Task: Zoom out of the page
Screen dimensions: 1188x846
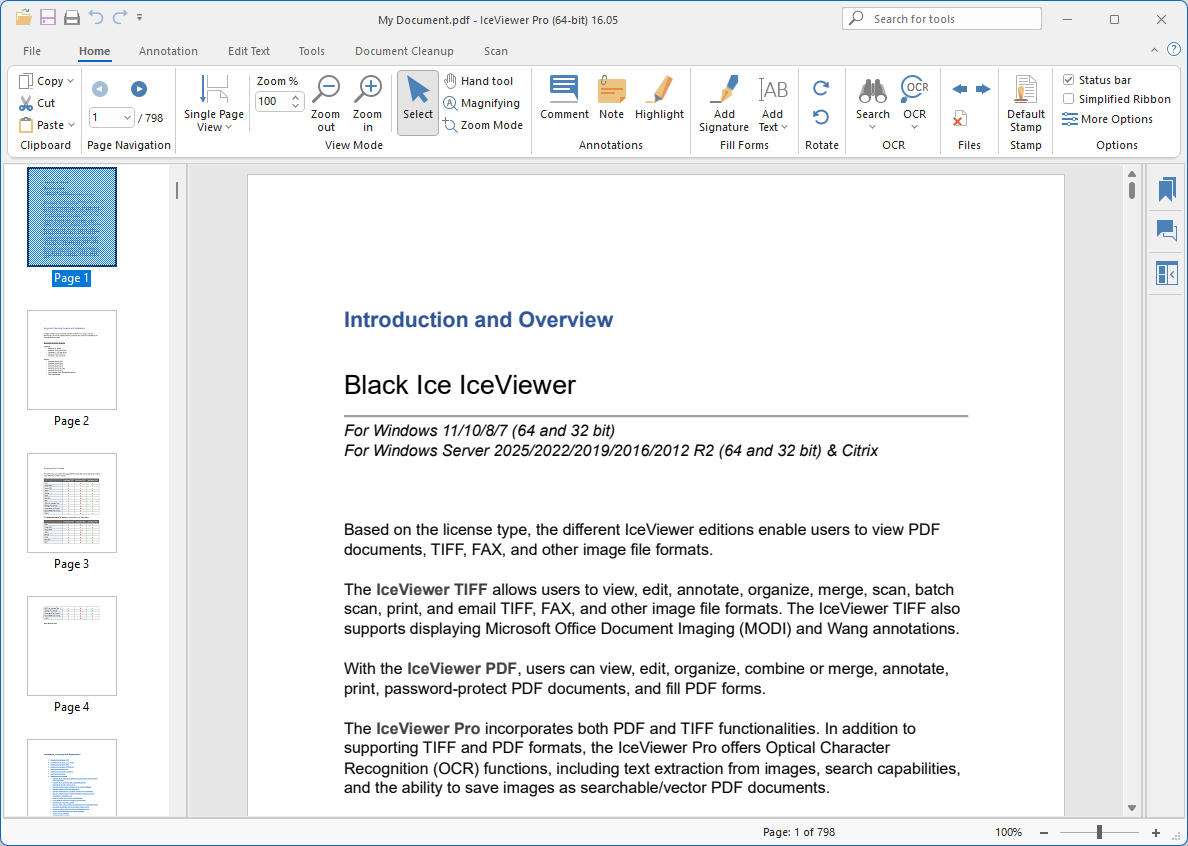Action: point(326,104)
